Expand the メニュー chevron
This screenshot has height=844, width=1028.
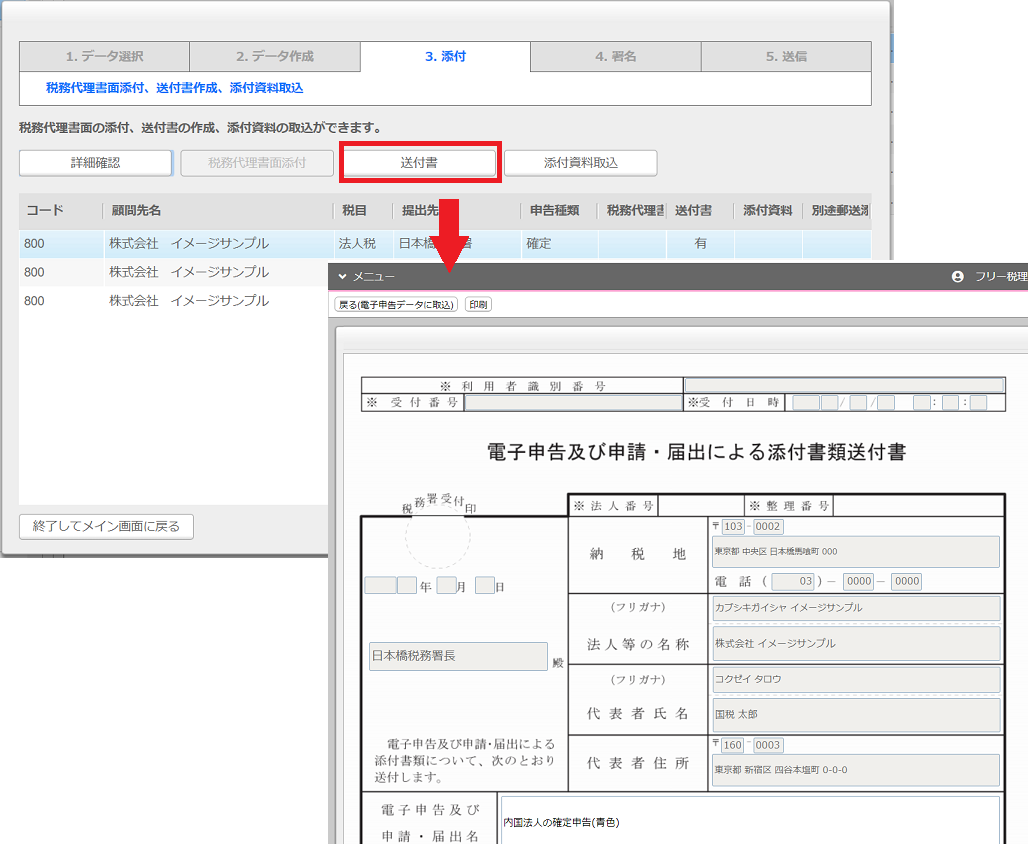[x=342, y=277]
